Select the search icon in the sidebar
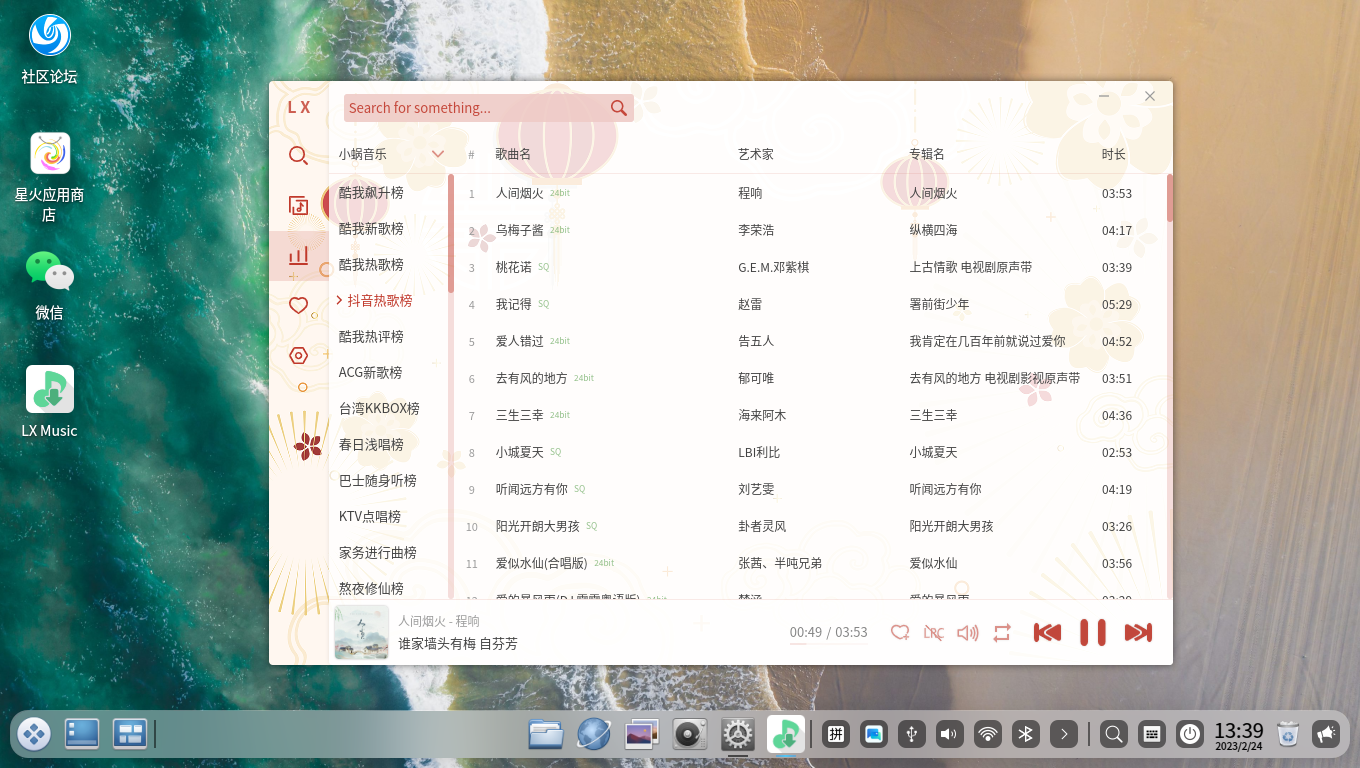This screenshot has width=1360, height=768. coord(298,155)
